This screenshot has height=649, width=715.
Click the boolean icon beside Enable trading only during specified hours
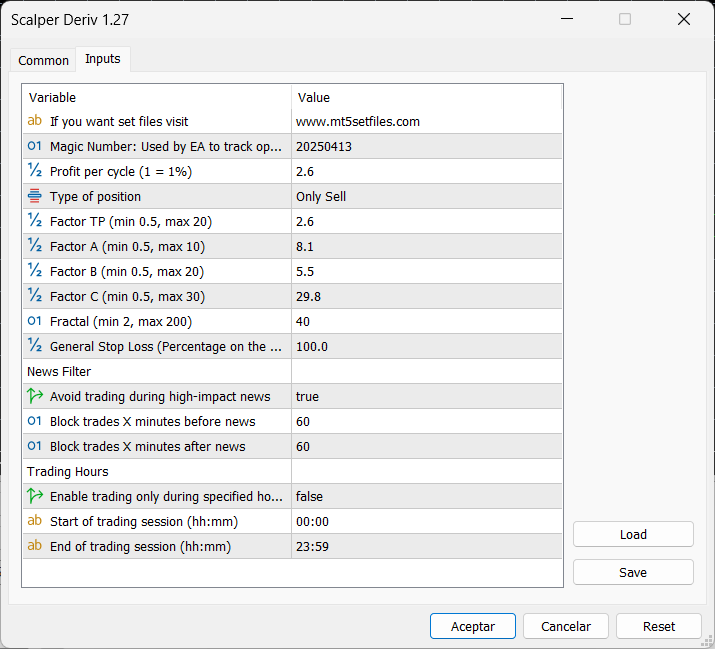[35, 496]
